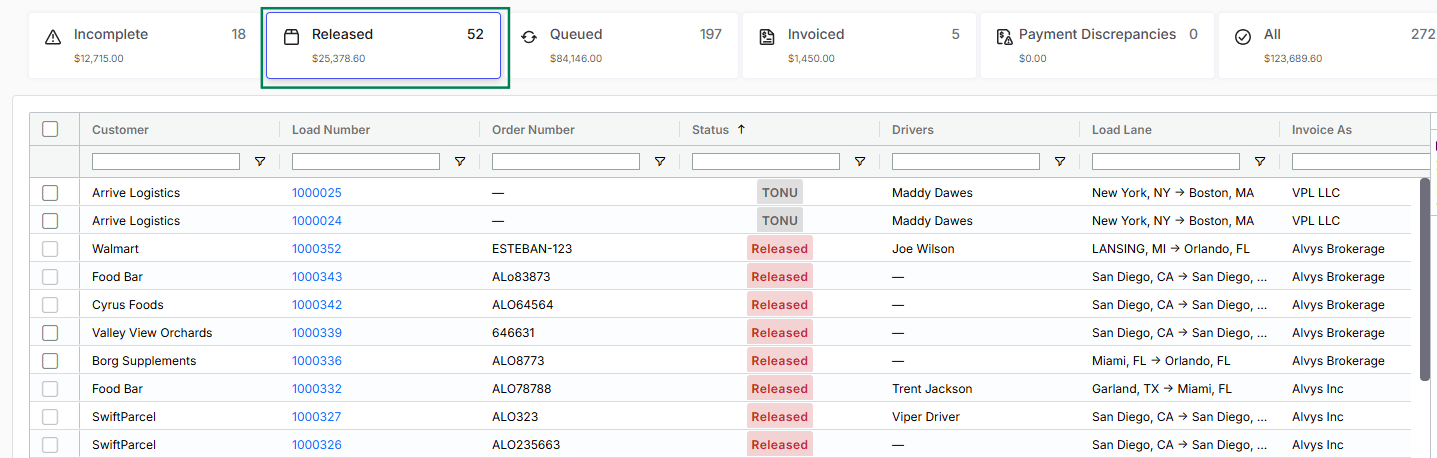Select the checkbox for load 1000343
Screen dimensions: 1437x458
coord(50,277)
